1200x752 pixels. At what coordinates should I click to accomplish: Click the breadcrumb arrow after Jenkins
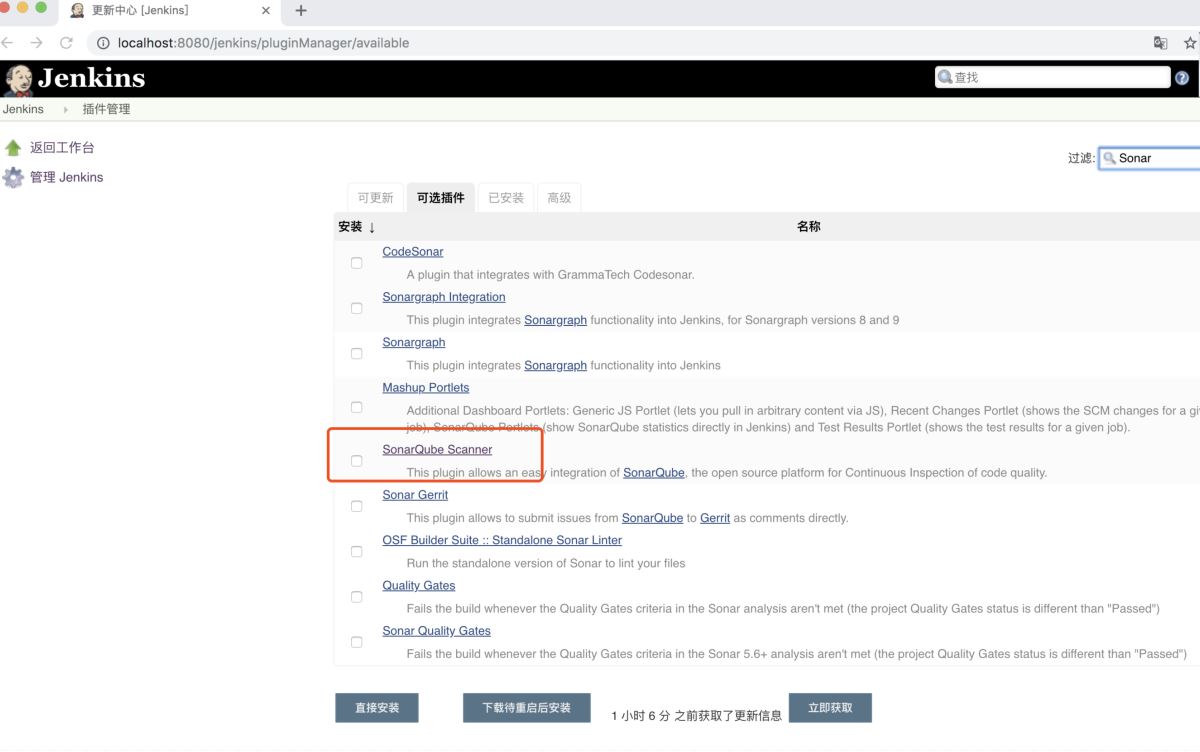coord(66,109)
